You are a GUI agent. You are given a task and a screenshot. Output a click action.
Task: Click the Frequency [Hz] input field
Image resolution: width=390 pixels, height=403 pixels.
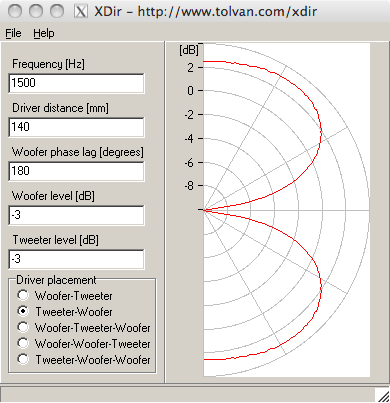(76, 83)
